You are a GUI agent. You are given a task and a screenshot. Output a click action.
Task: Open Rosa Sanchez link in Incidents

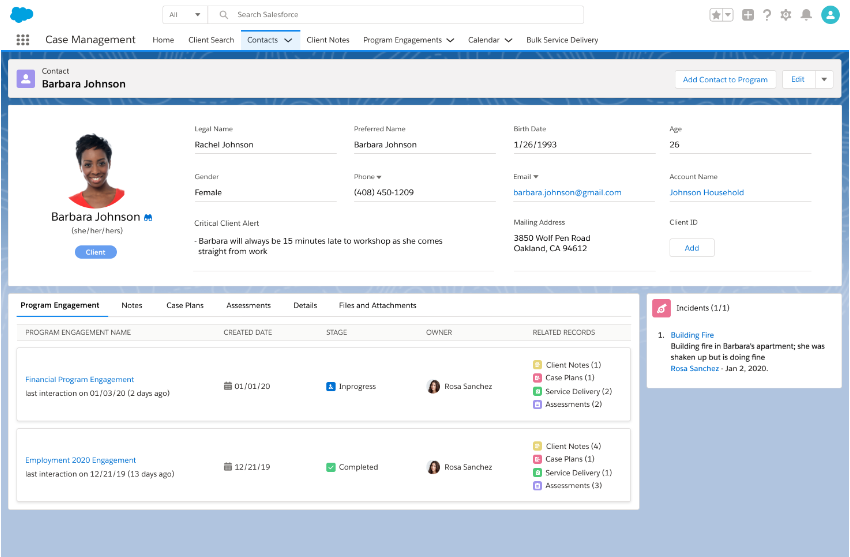[x=694, y=368]
